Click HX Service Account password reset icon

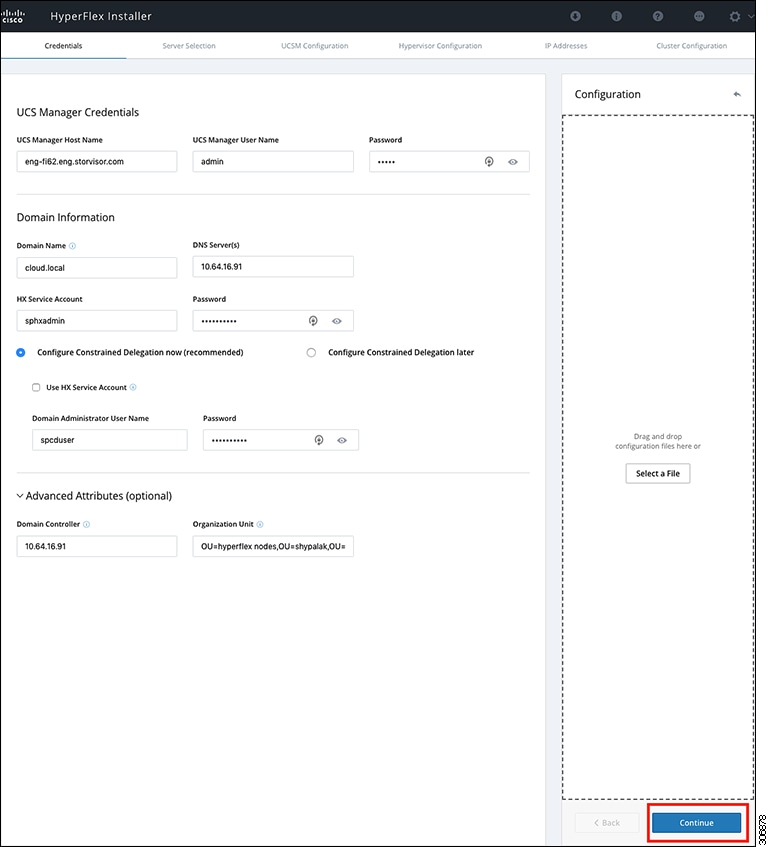[313, 321]
